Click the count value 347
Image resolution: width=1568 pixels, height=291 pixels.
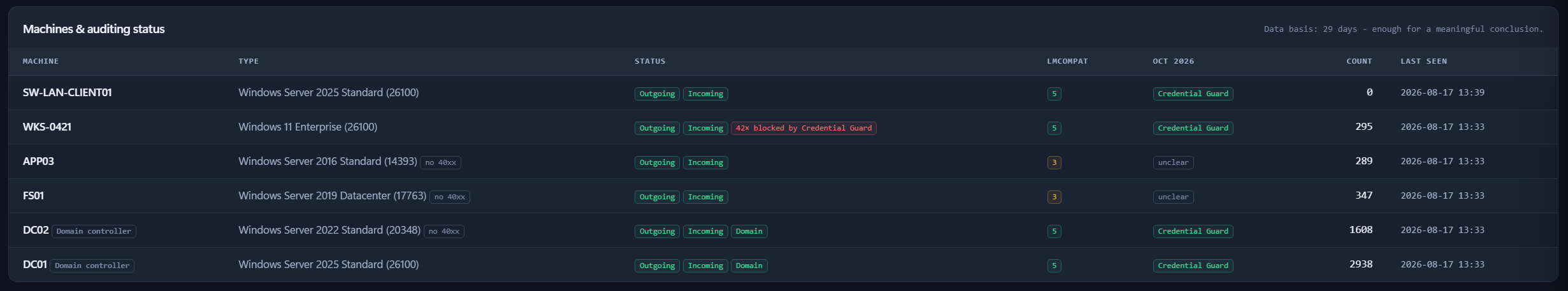point(1363,195)
